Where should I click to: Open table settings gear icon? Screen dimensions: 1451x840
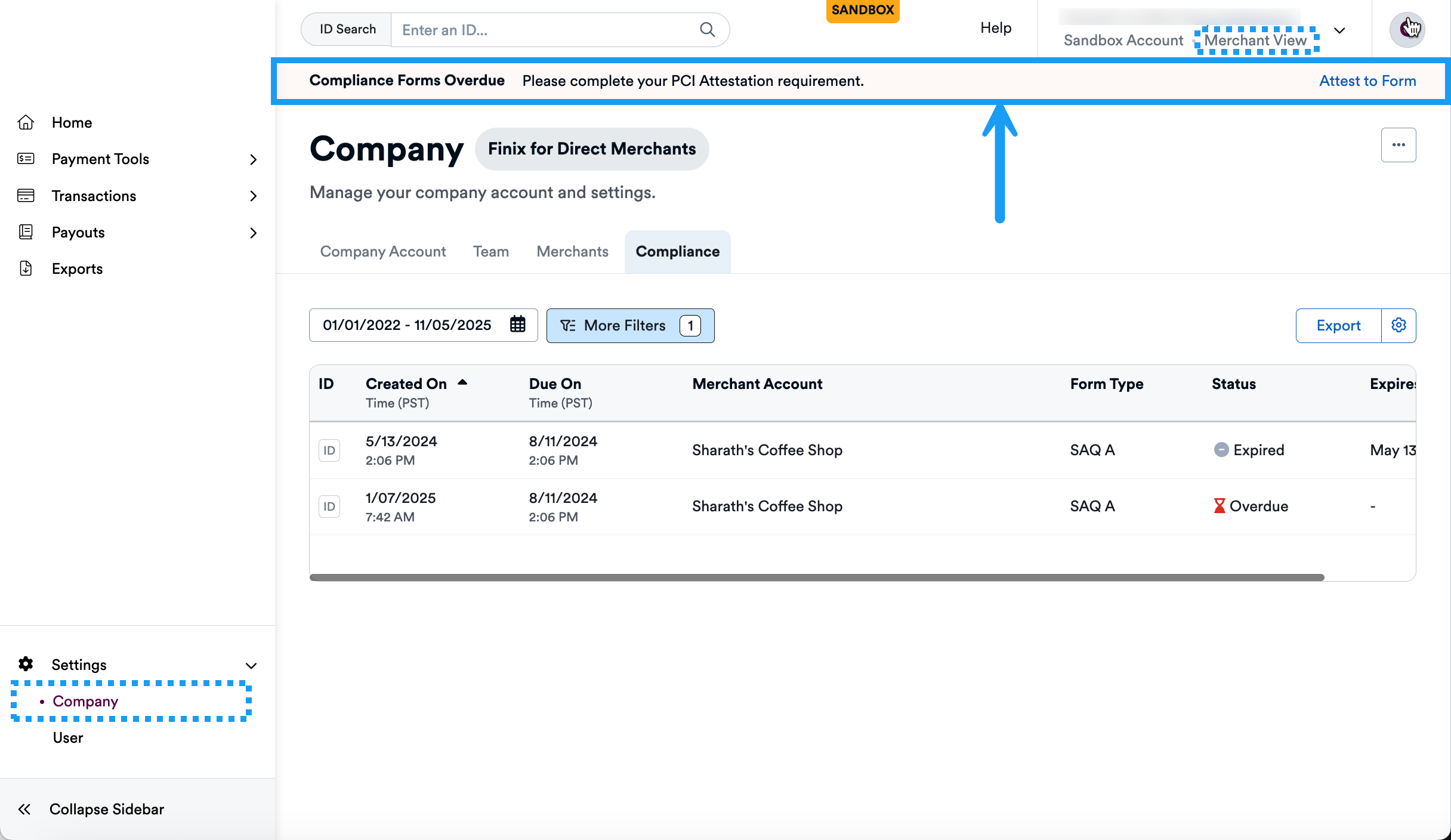pyautogui.click(x=1398, y=325)
